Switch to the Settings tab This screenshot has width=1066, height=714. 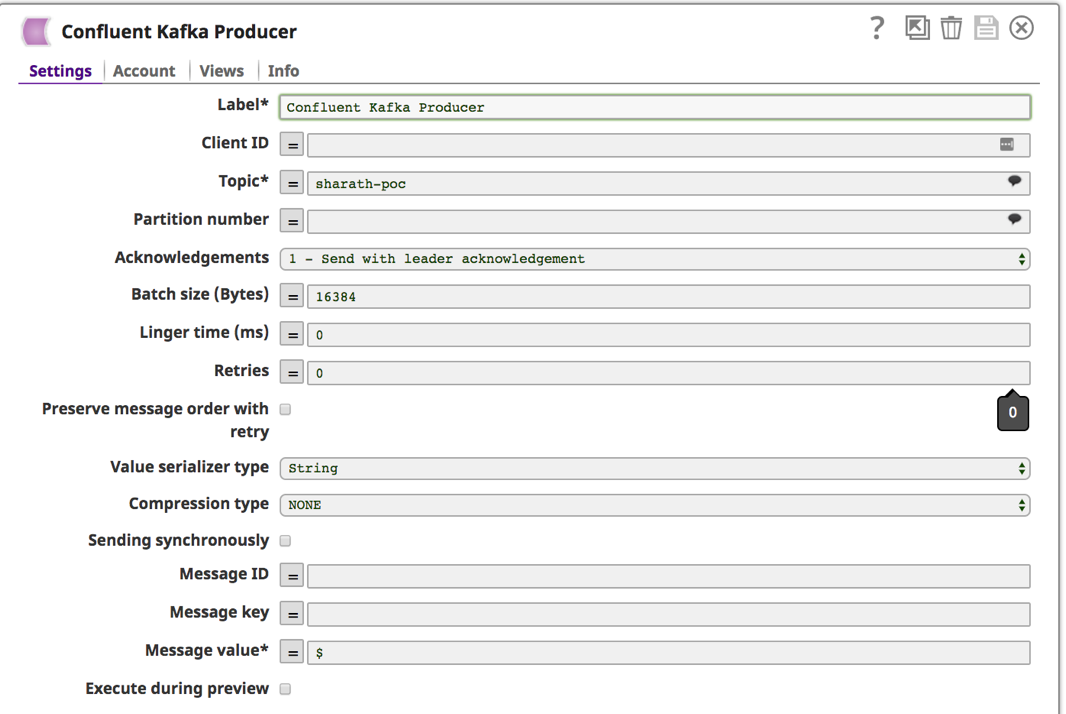pyautogui.click(x=61, y=71)
